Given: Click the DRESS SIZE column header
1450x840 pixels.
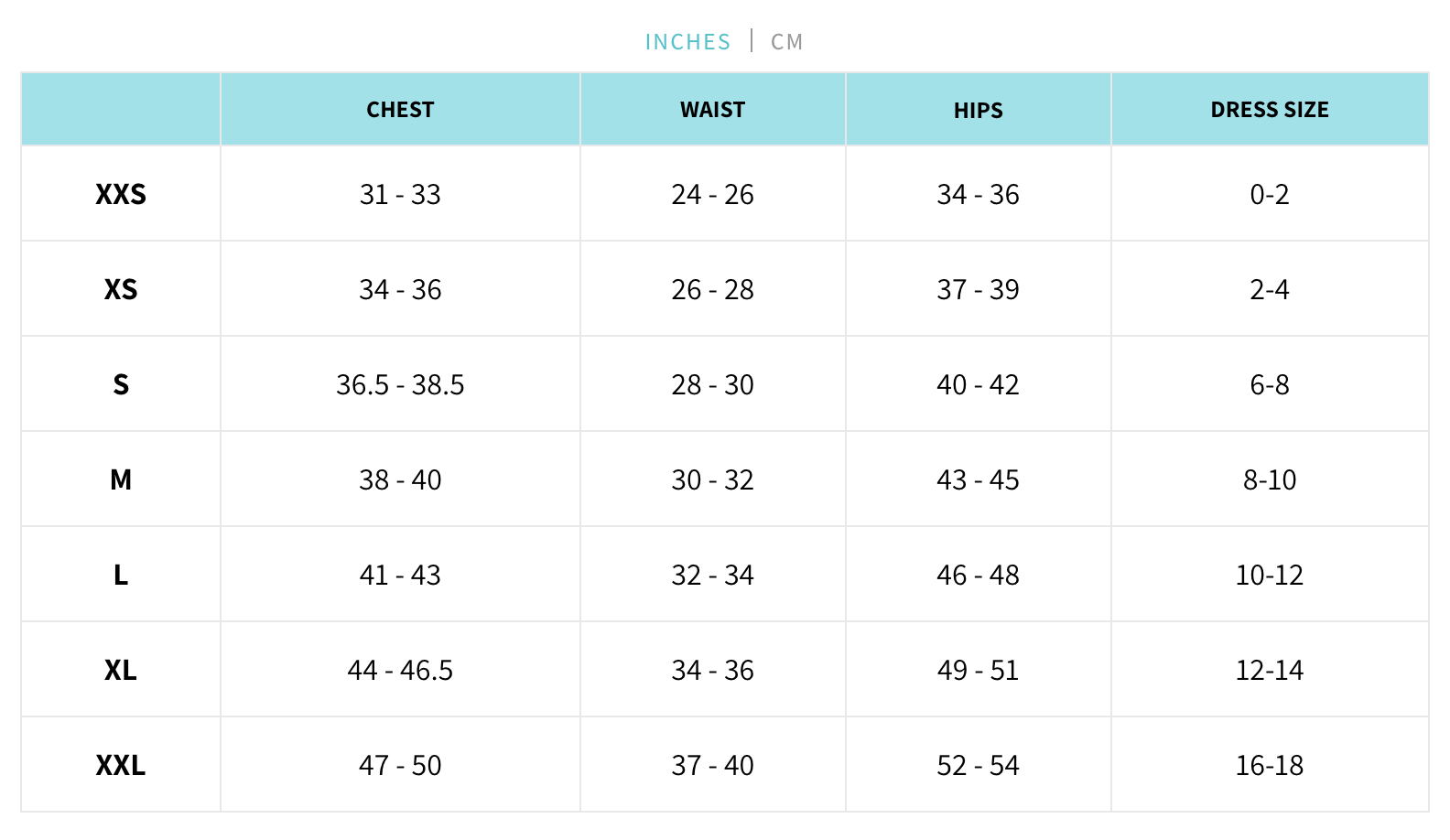Looking at the screenshot, I should click(1269, 110).
